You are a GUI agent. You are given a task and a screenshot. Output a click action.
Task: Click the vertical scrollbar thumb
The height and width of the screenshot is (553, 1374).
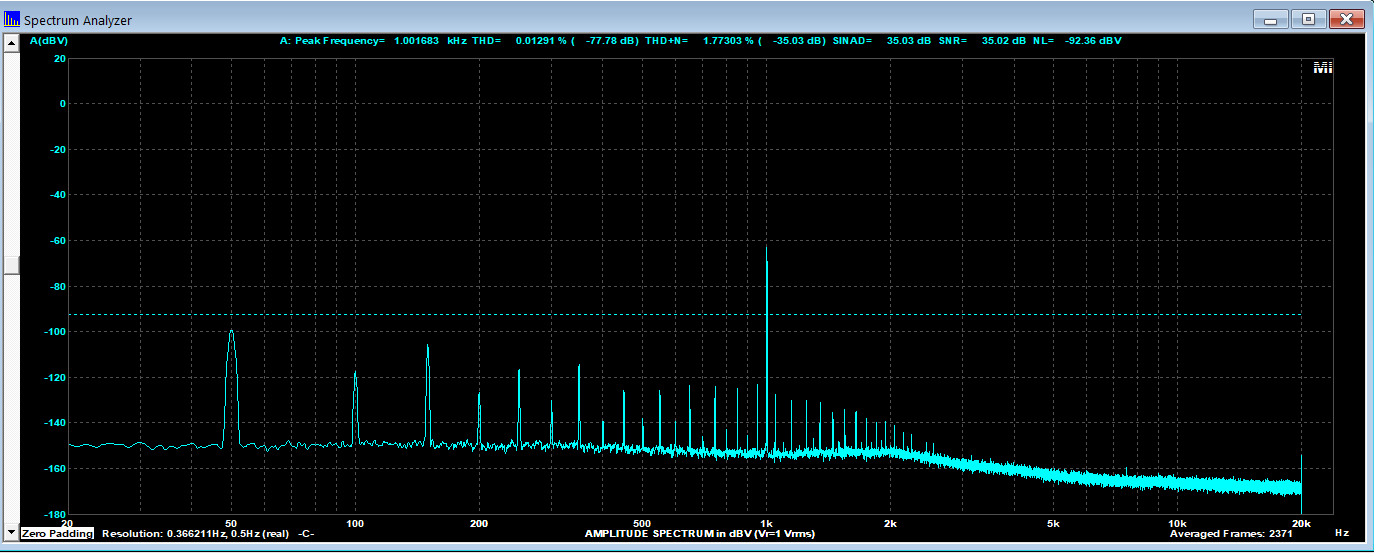click(11, 265)
